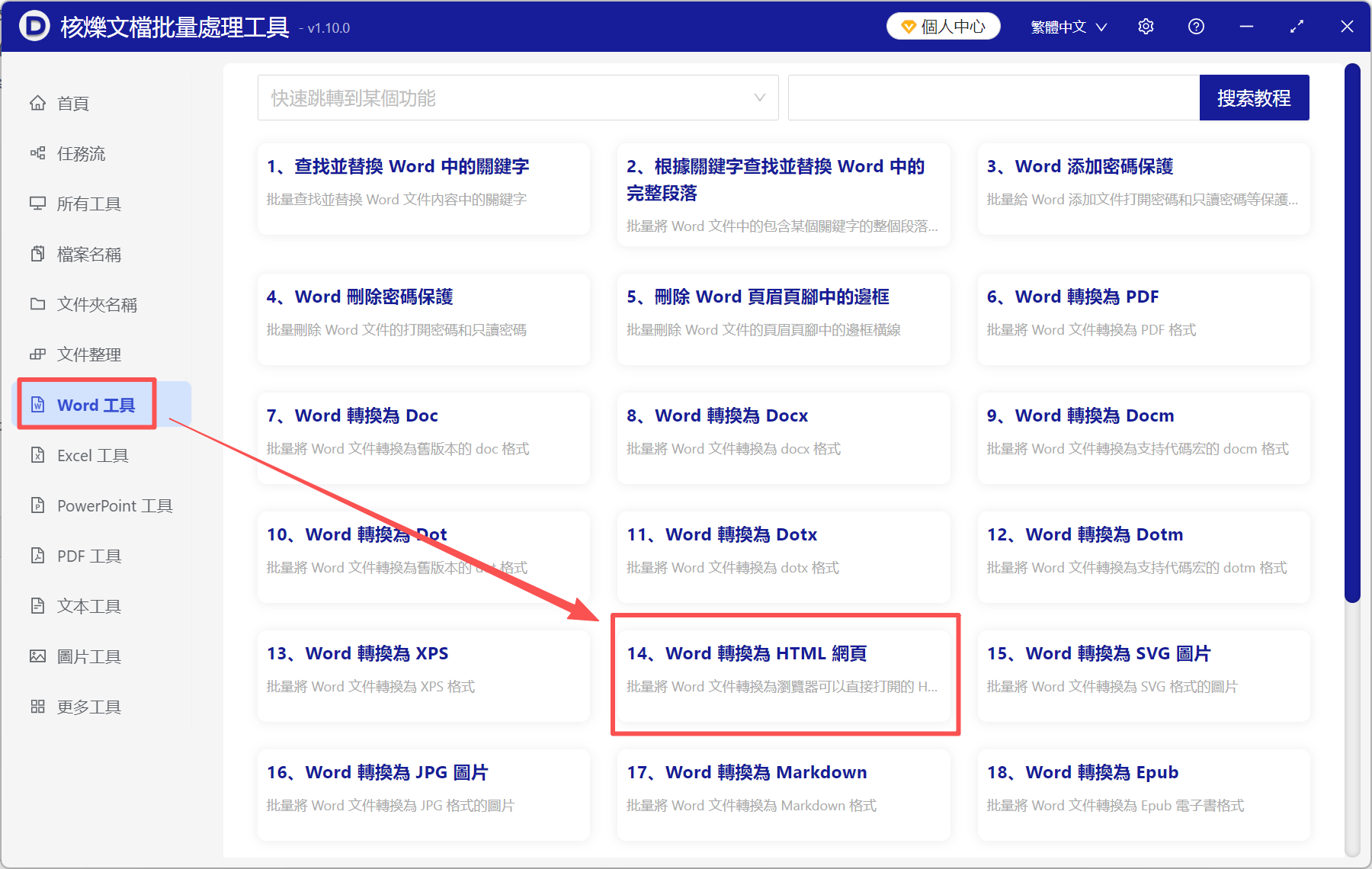This screenshot has width=1372, height=869.
Task: Switch to the Word 工具 section
Action: (x=85, y=404)
